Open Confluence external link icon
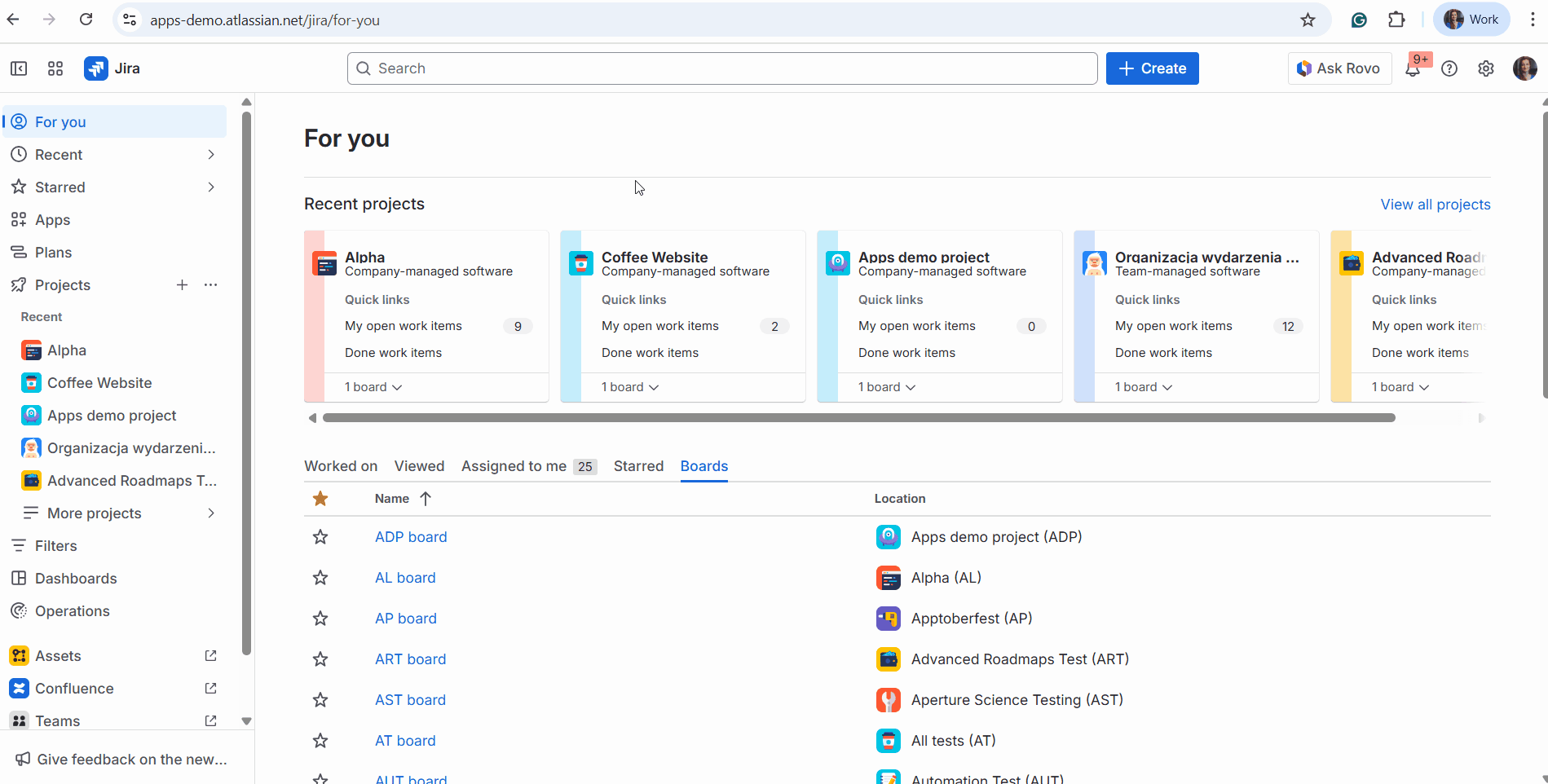Viewport: 1548px width, 784px height. pyautogui.click(x=210, y=688)
